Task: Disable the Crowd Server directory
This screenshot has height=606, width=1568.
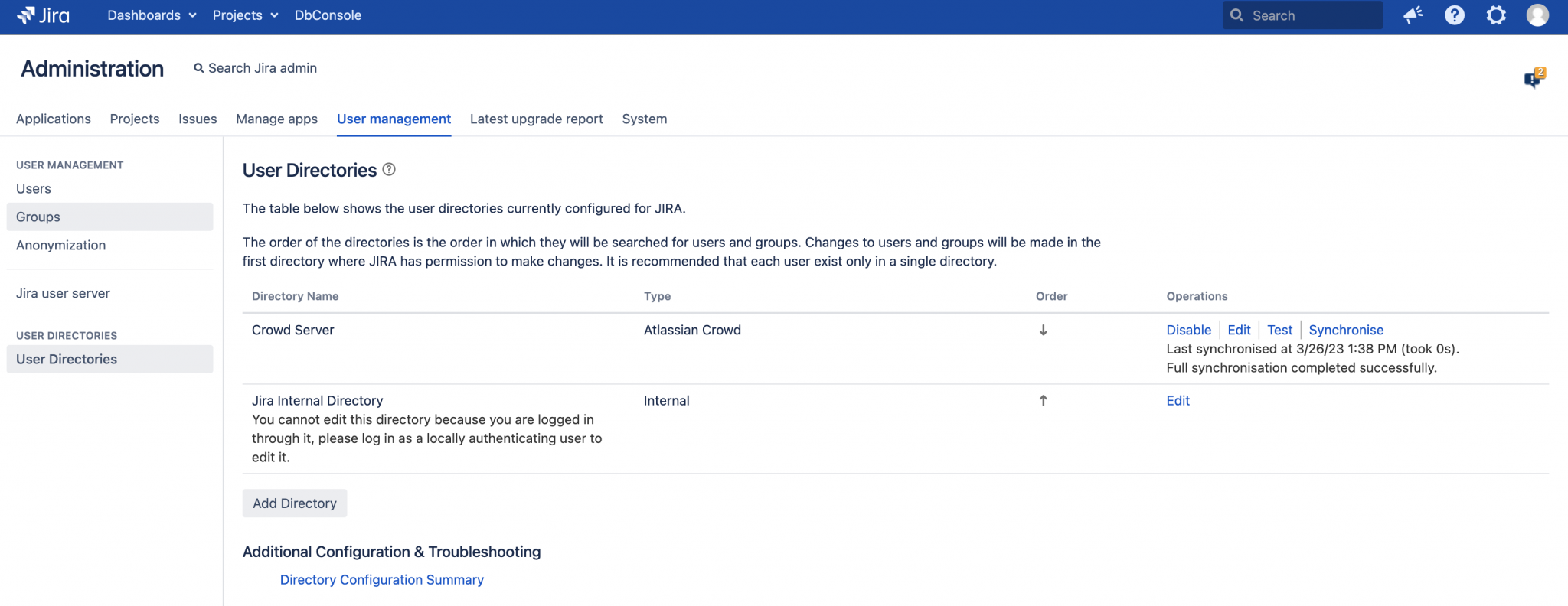Action: pyautogui.click(x=1188, y=330)
